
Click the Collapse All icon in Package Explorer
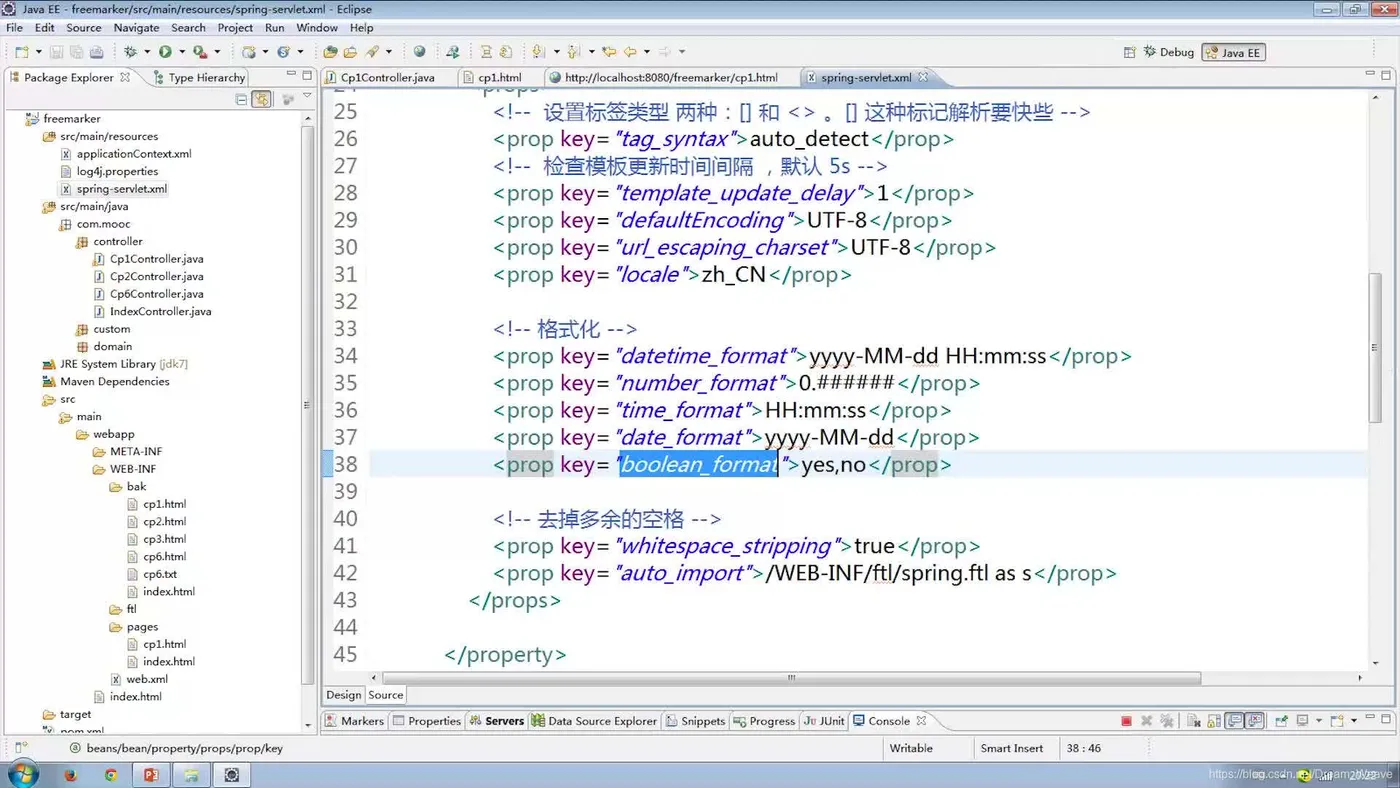coord(241,99)
